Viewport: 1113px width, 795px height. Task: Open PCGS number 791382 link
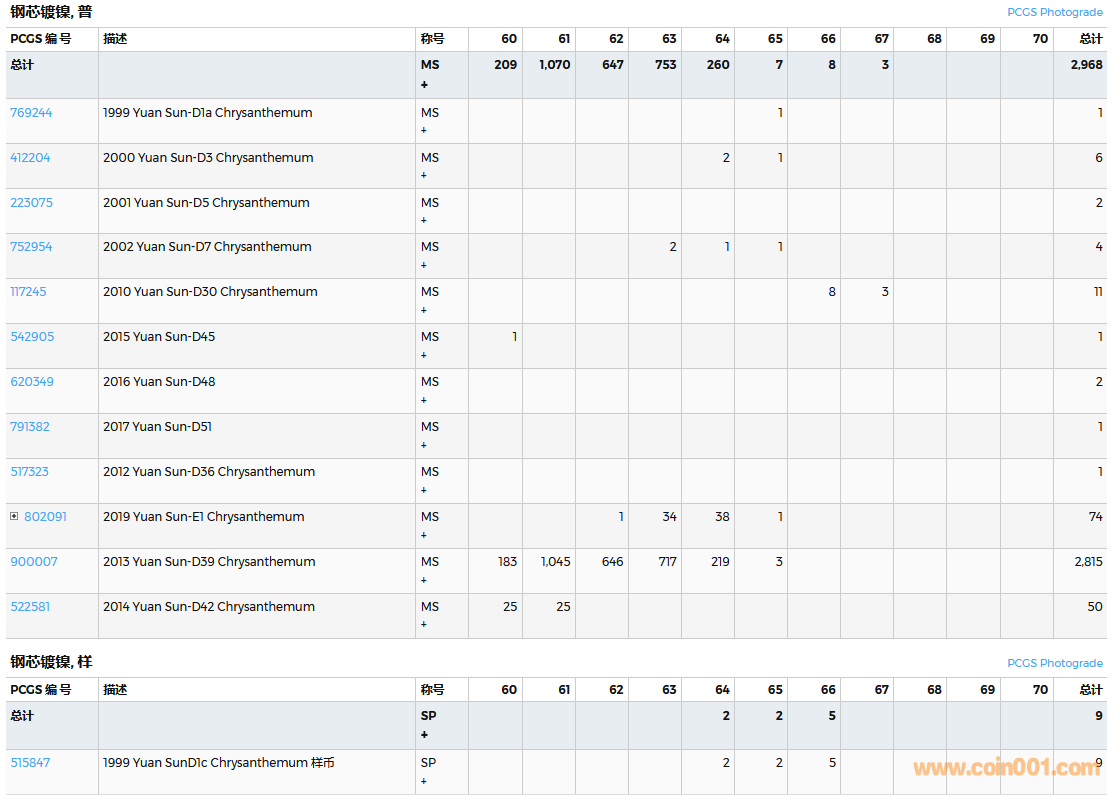(30, 427)
